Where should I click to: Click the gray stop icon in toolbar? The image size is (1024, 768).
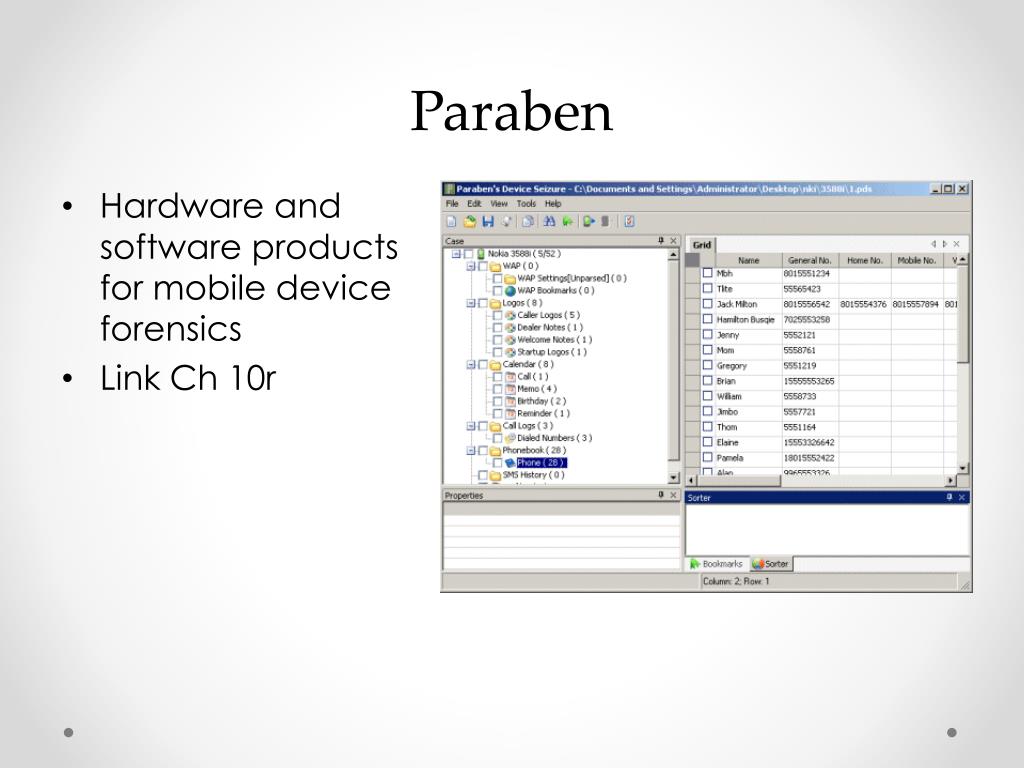[605, 222]
